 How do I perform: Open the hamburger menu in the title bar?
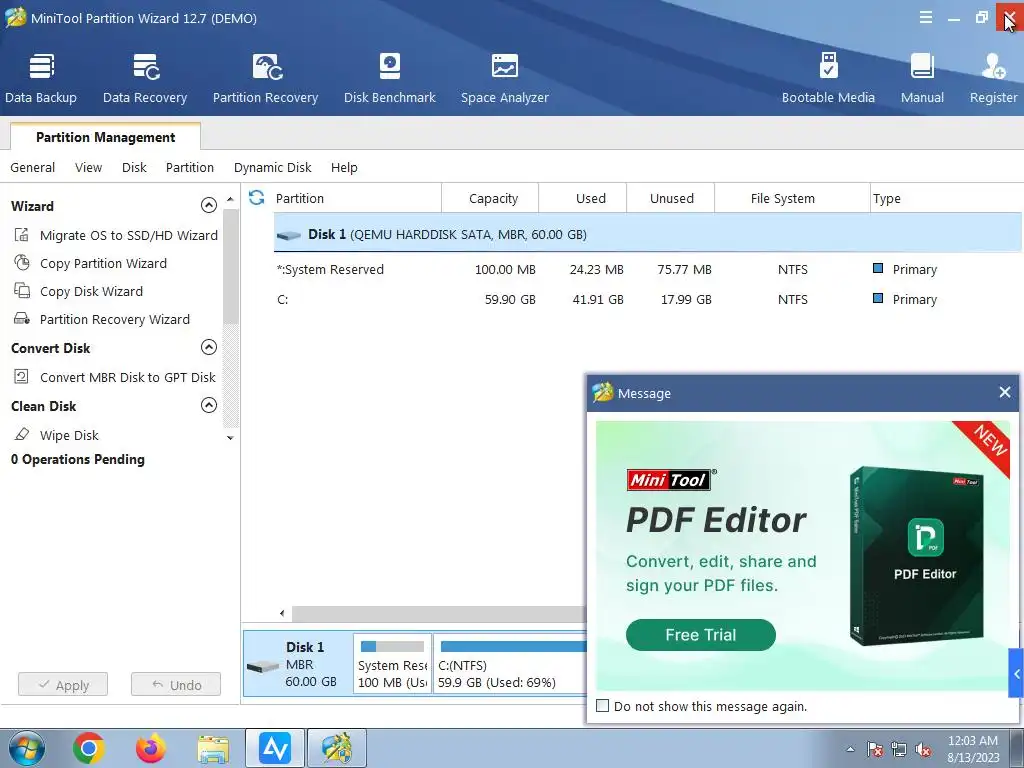pos(925,18)
